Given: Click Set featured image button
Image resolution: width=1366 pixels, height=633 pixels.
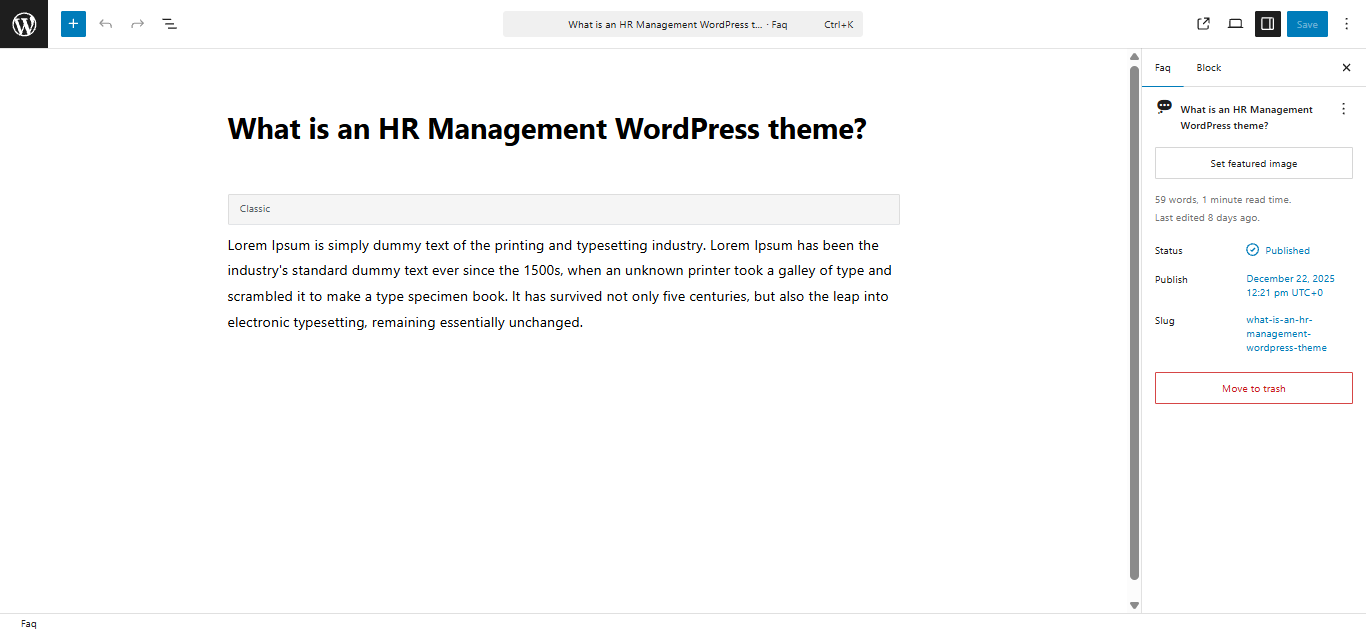Looking at the screenshot, I should (x=1253, y=163).
